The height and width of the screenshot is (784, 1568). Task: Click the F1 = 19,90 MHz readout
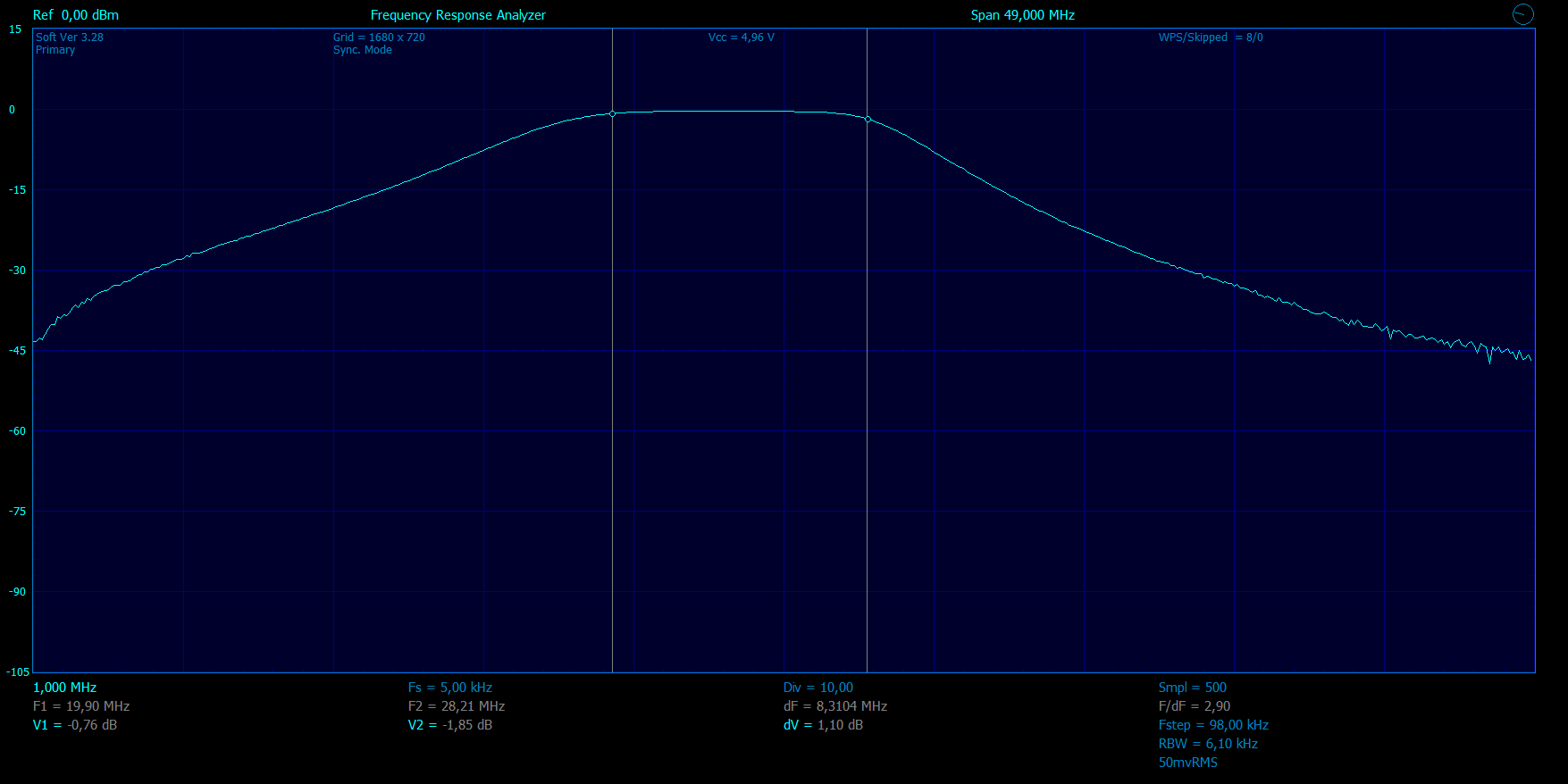(81, 706)
